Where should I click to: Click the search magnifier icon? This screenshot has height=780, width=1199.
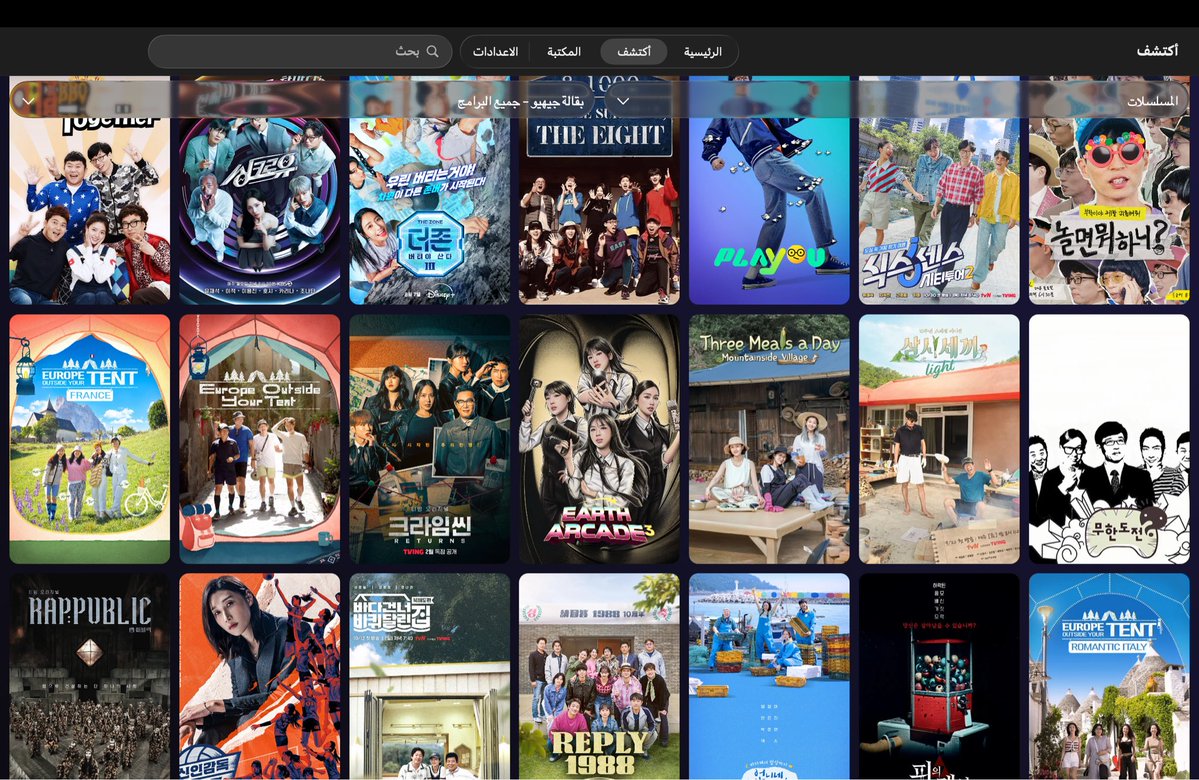[433, 51]
